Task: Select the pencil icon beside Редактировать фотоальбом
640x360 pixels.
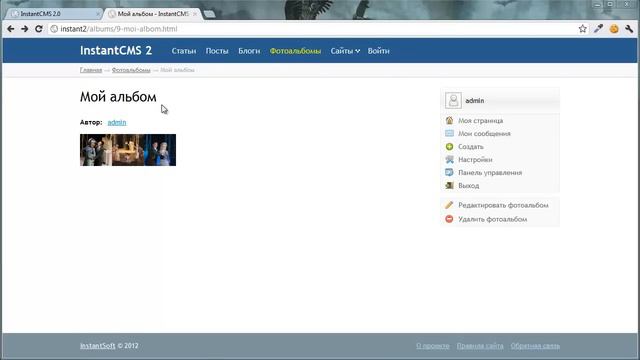Action: [x=449, y=205]
